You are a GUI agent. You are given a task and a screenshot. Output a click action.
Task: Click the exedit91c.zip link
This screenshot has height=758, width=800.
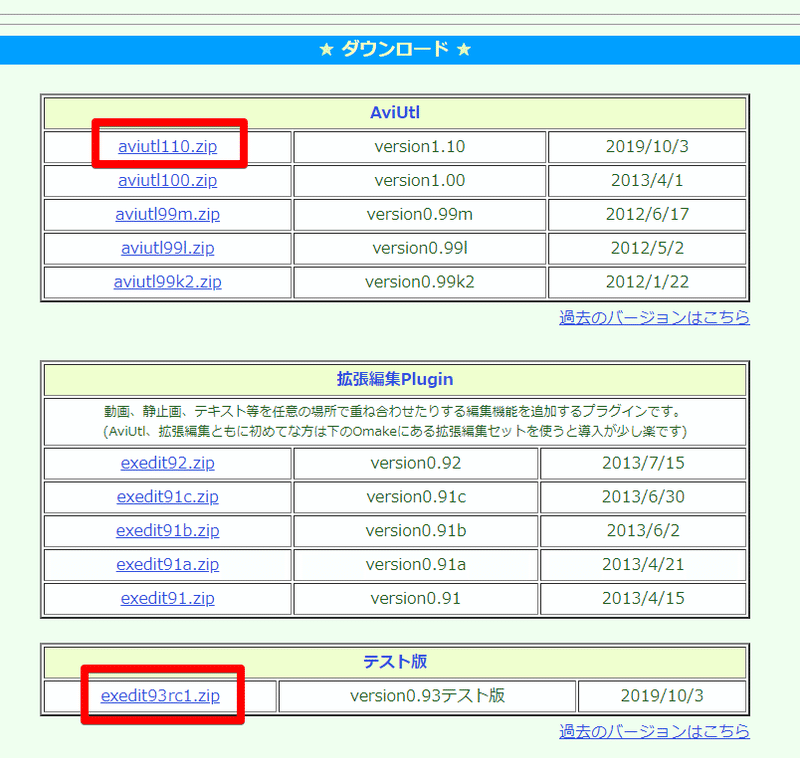(167, 497)
